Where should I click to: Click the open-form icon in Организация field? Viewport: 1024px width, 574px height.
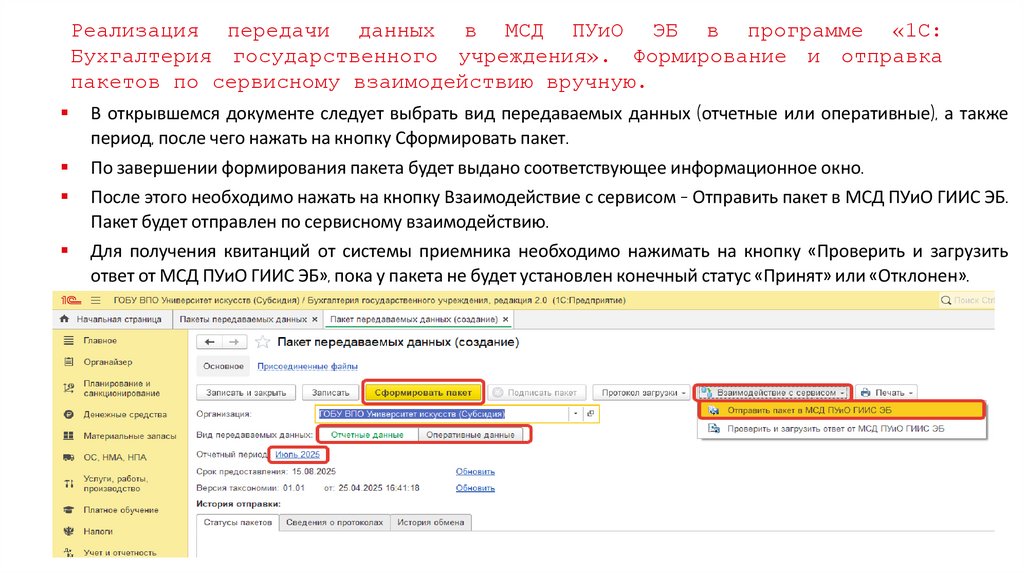click(590, 413)
